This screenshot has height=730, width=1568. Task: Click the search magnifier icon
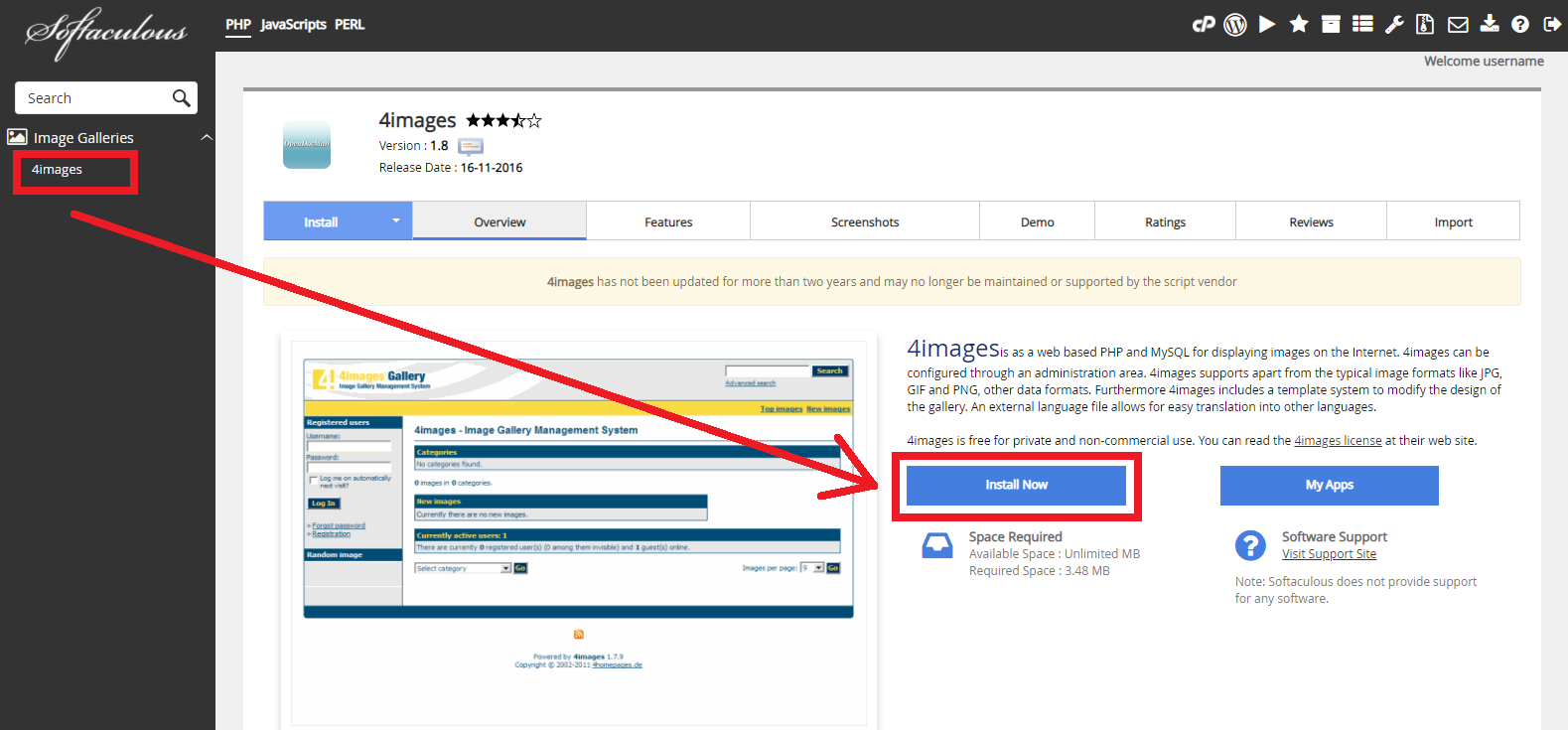[x=181, y=98]
